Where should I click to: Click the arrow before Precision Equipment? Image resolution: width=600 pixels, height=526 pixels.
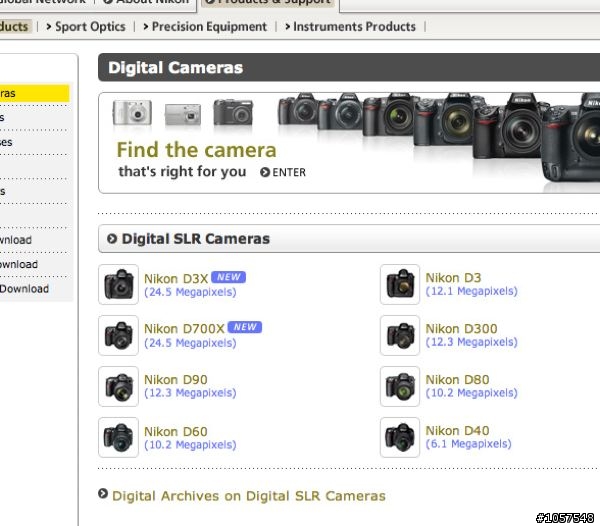pyautogui.click(x=146, y=26)
